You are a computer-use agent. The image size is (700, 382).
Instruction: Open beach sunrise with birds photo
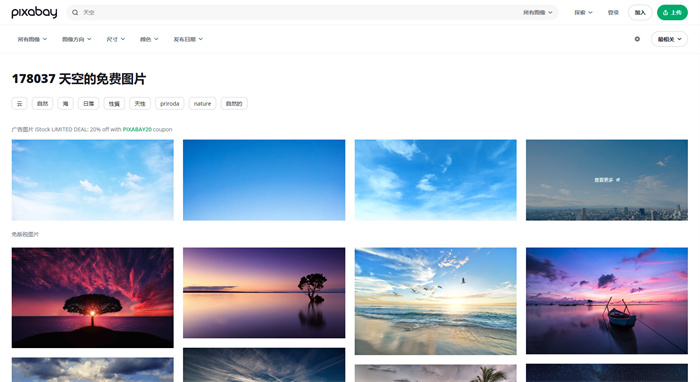coord(435,301)
